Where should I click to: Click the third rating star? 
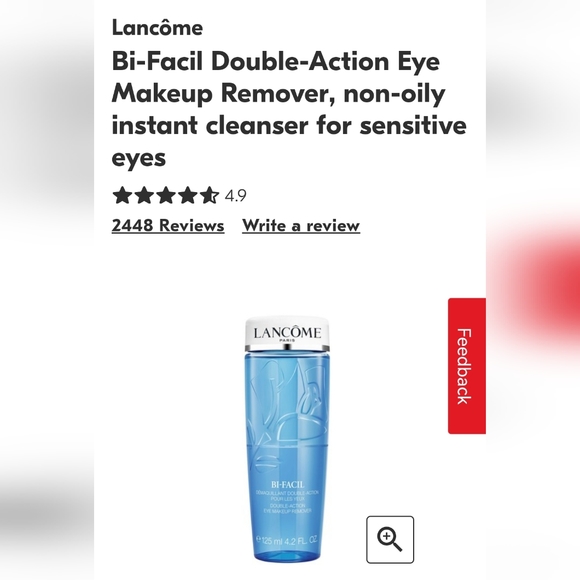(166, 195)
